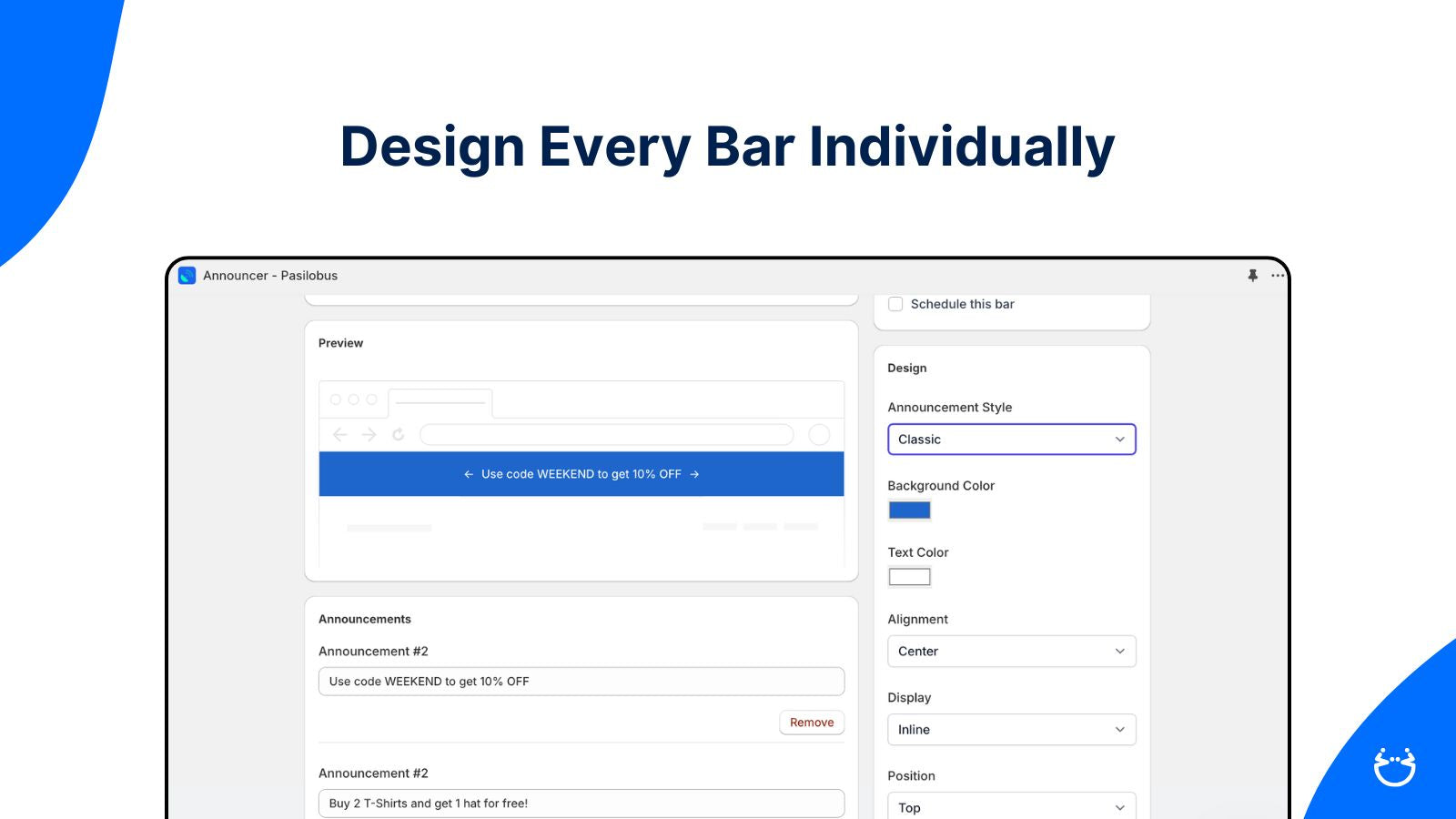Click the smiley brand logo
The width and height of the screenshot is (1456, 819).
(x=1394, y=767)
